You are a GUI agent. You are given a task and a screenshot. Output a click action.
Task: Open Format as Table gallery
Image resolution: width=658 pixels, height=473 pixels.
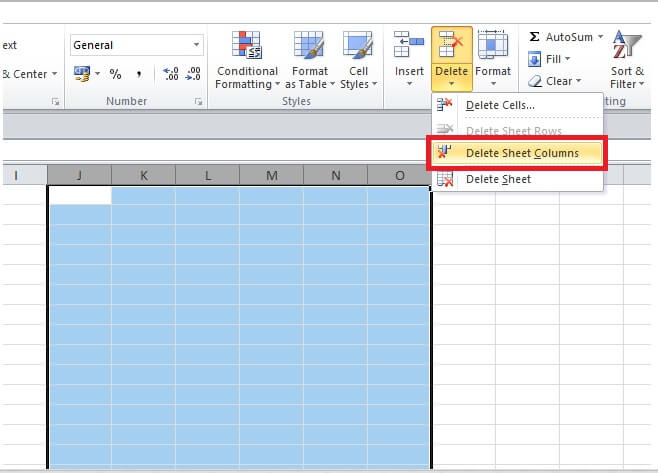point(309,60)
